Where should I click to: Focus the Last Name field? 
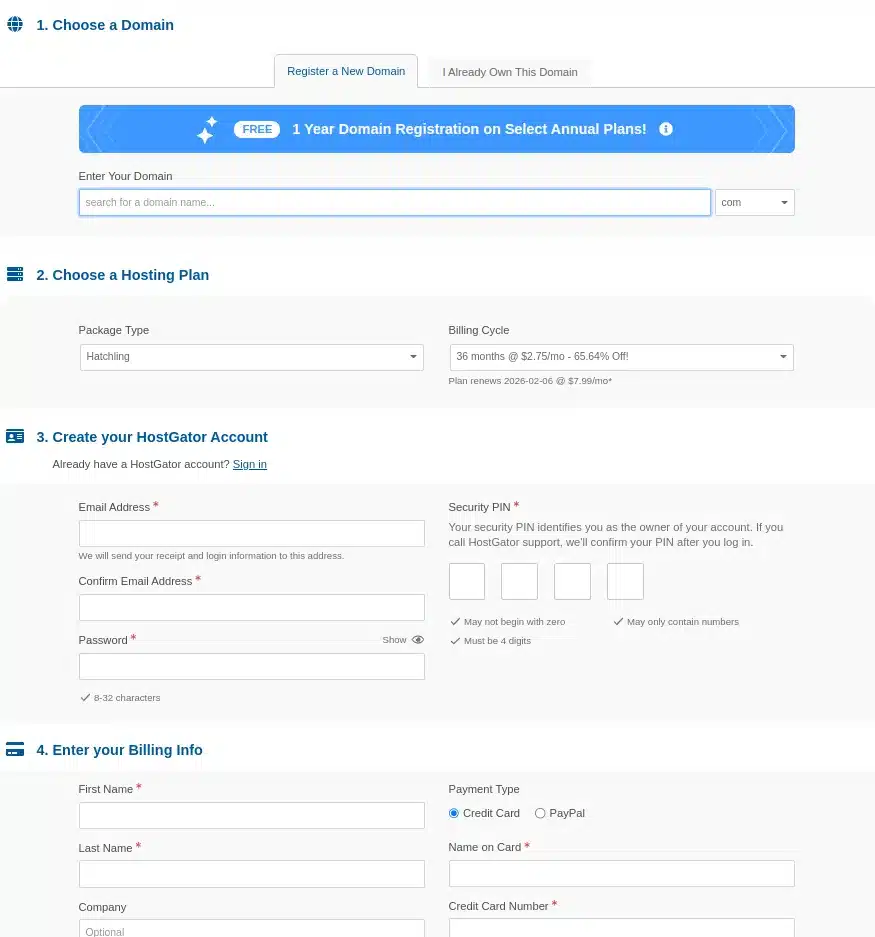252,874
